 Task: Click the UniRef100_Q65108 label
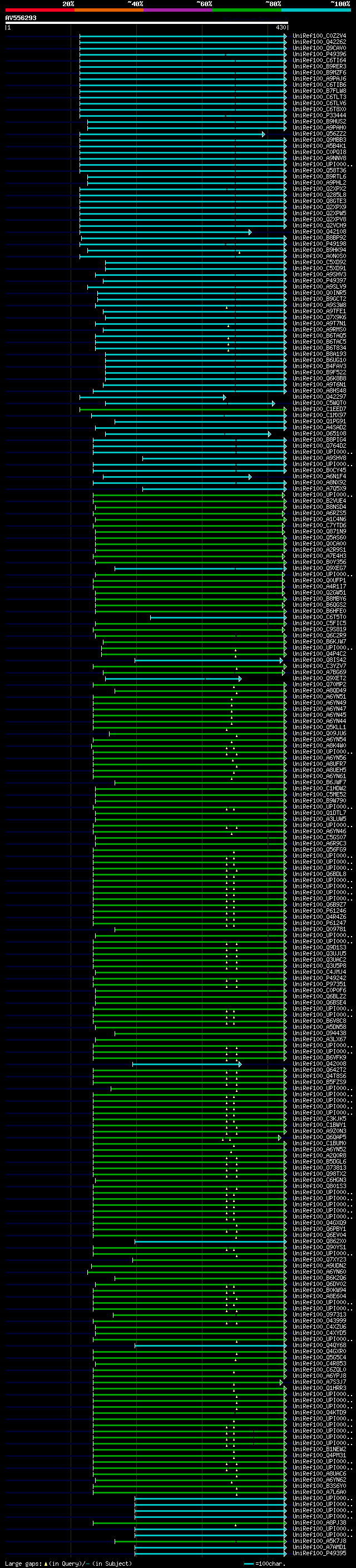tap(319, 433)
